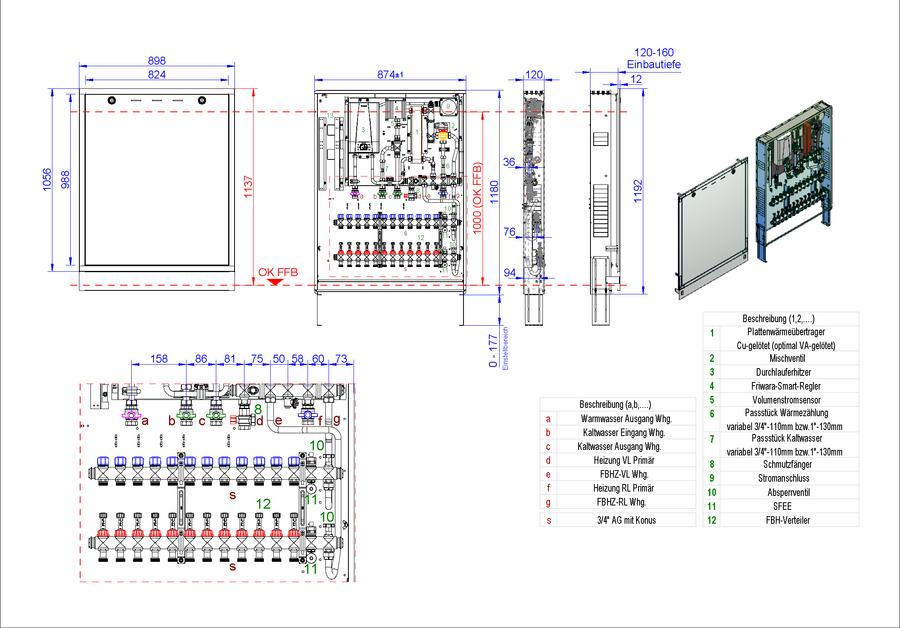Click the 58 spacing dimension
The width and height of the screenshot is (900, 628).
click(x=297, y=359)
